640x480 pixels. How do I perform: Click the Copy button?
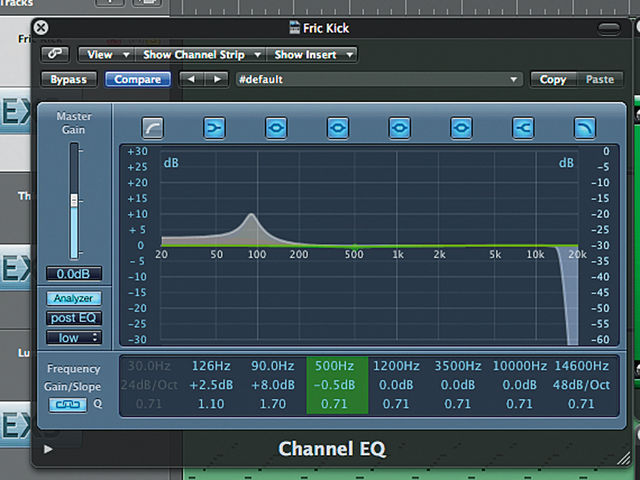553,79
